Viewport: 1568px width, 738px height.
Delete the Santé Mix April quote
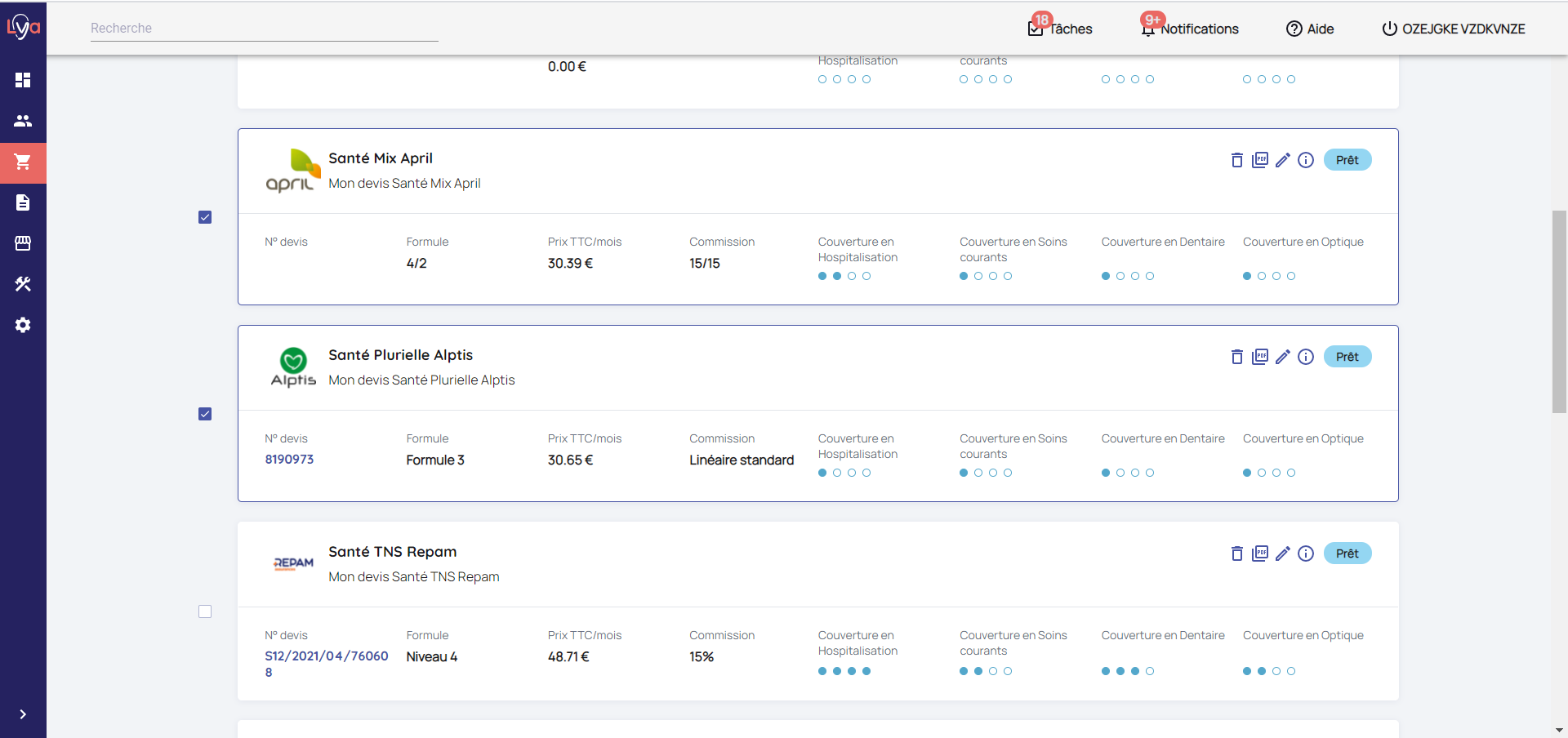pyautogui.click(x=1236, y=160)
